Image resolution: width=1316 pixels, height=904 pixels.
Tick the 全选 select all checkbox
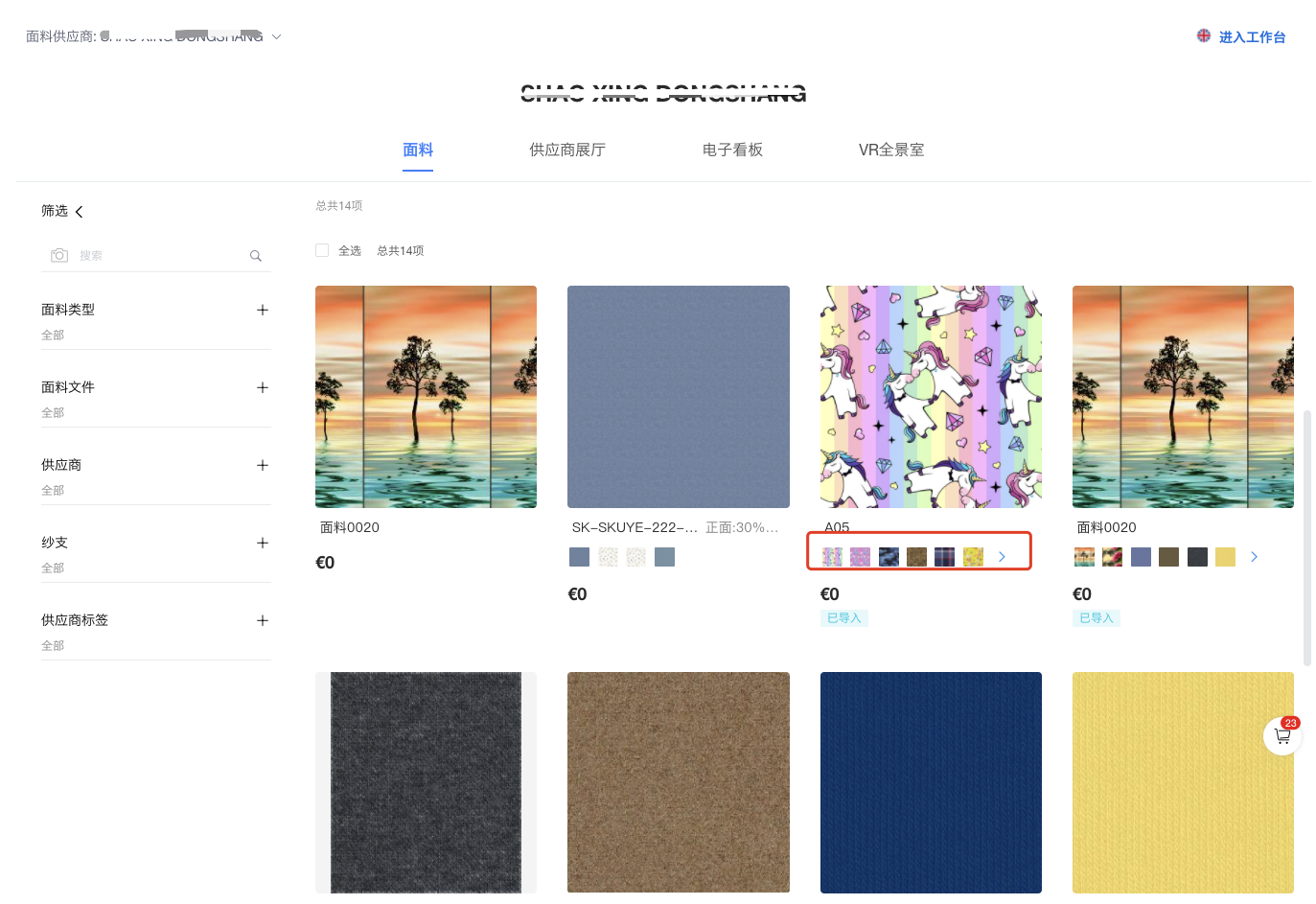pyautogui.click(x=322, y=250)
